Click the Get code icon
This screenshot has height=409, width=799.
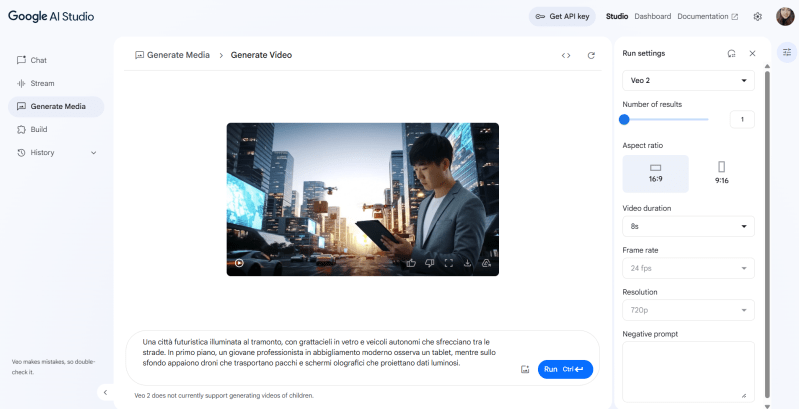[x=566, y=55]
